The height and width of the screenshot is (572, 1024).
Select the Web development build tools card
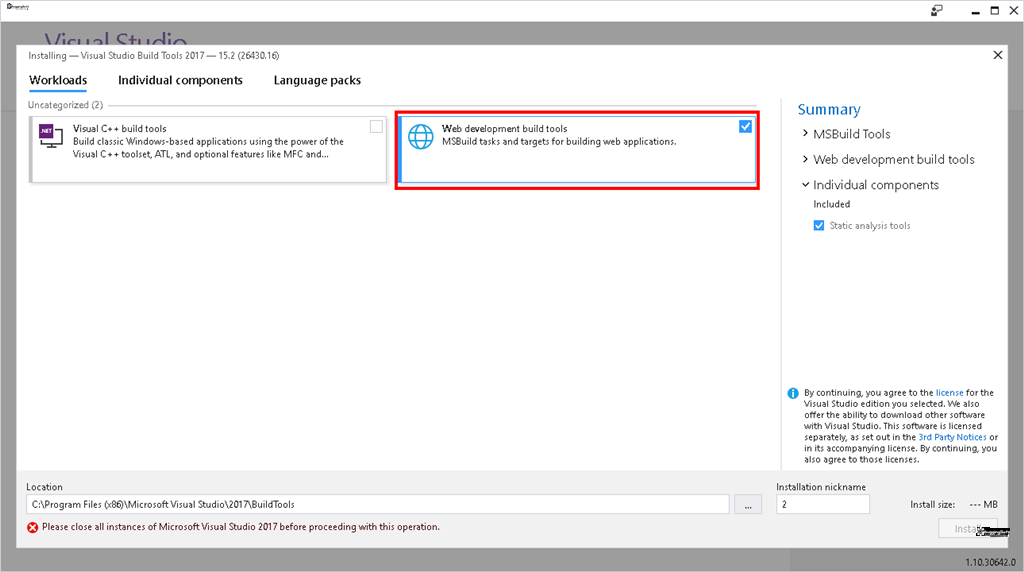pyautogui.click(x=577, y=150)
